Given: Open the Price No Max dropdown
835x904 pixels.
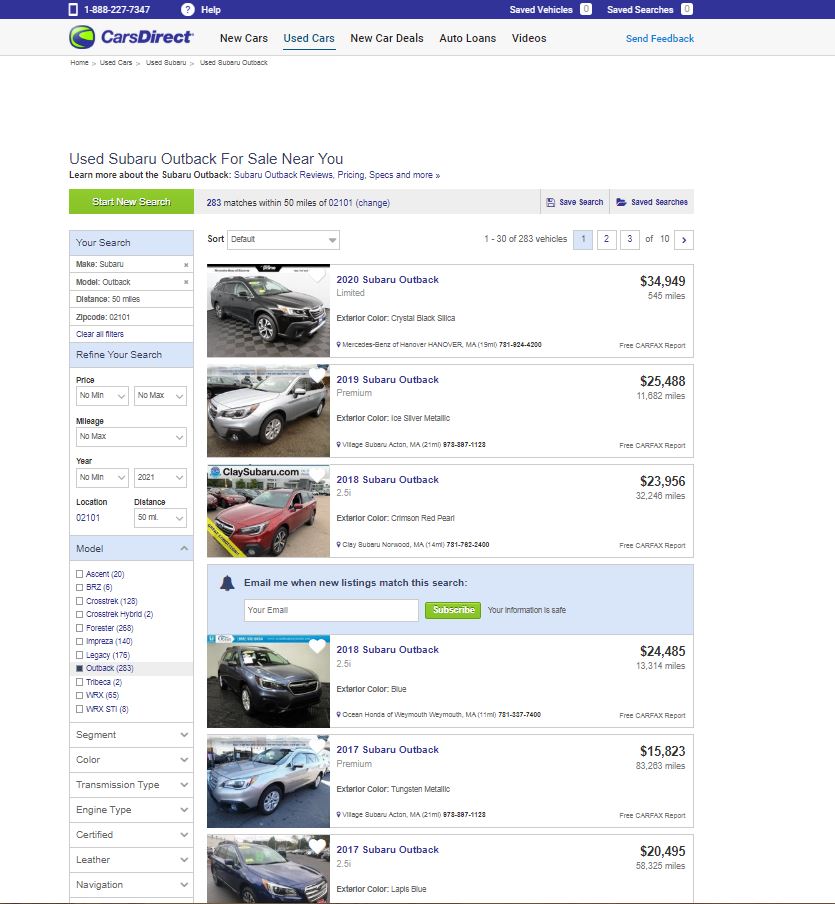Looking at the screenshot, I should pyautogui.click(x=160, y=396).
